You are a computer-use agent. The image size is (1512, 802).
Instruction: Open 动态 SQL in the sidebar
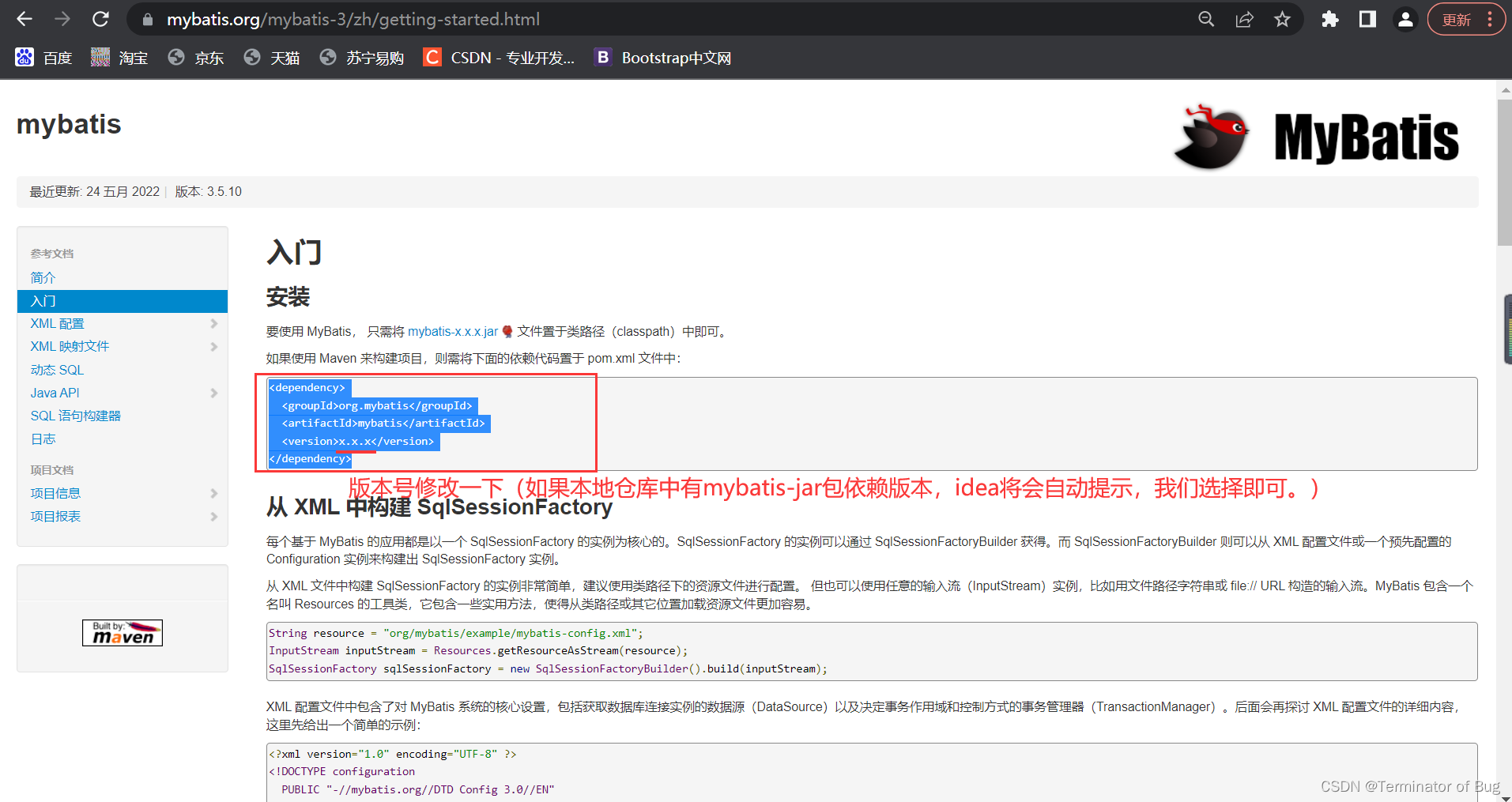[x=57, y=370]
